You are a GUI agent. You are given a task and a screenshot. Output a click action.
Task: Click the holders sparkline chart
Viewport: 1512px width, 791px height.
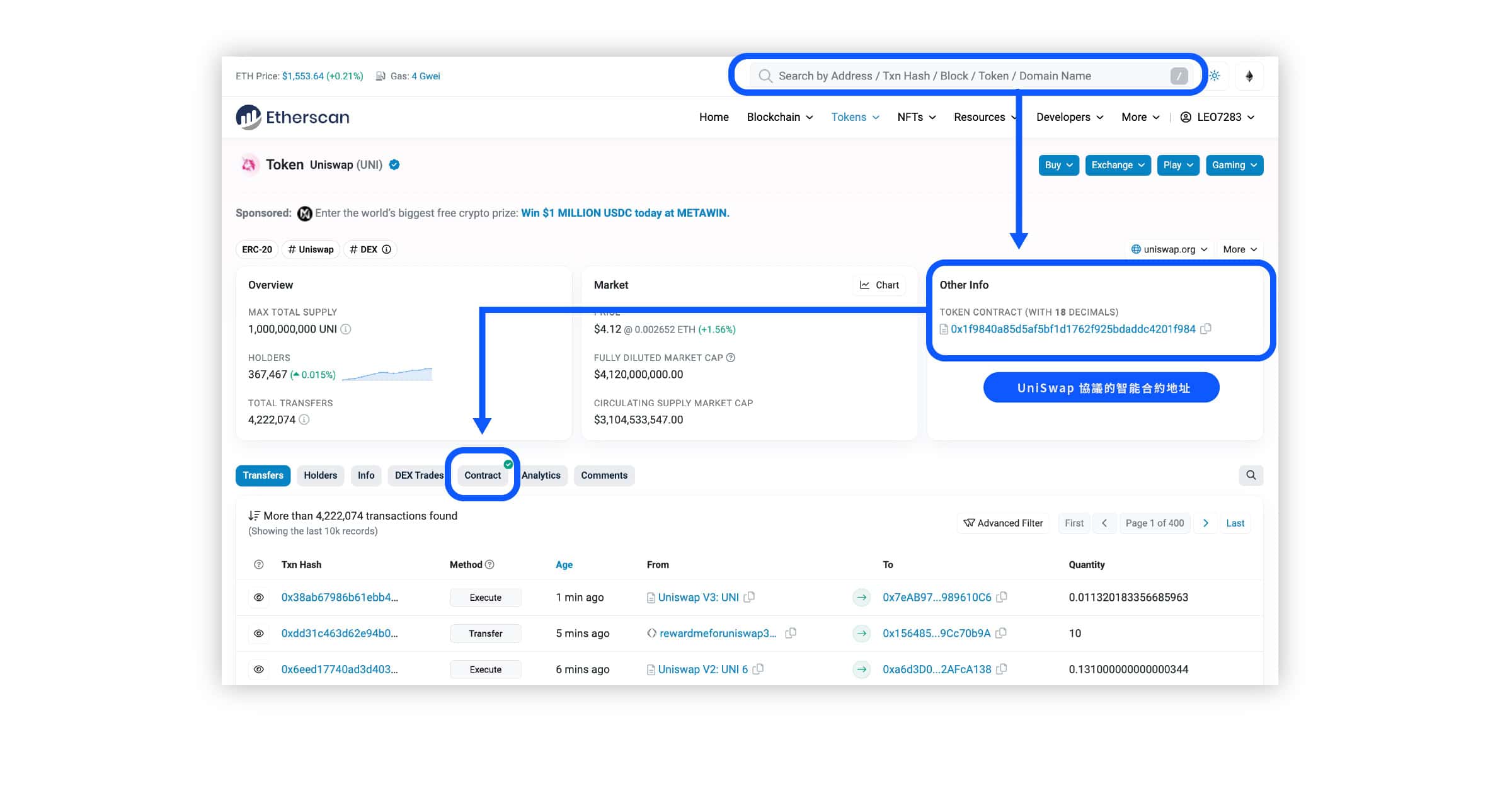[x=387, y=374]
